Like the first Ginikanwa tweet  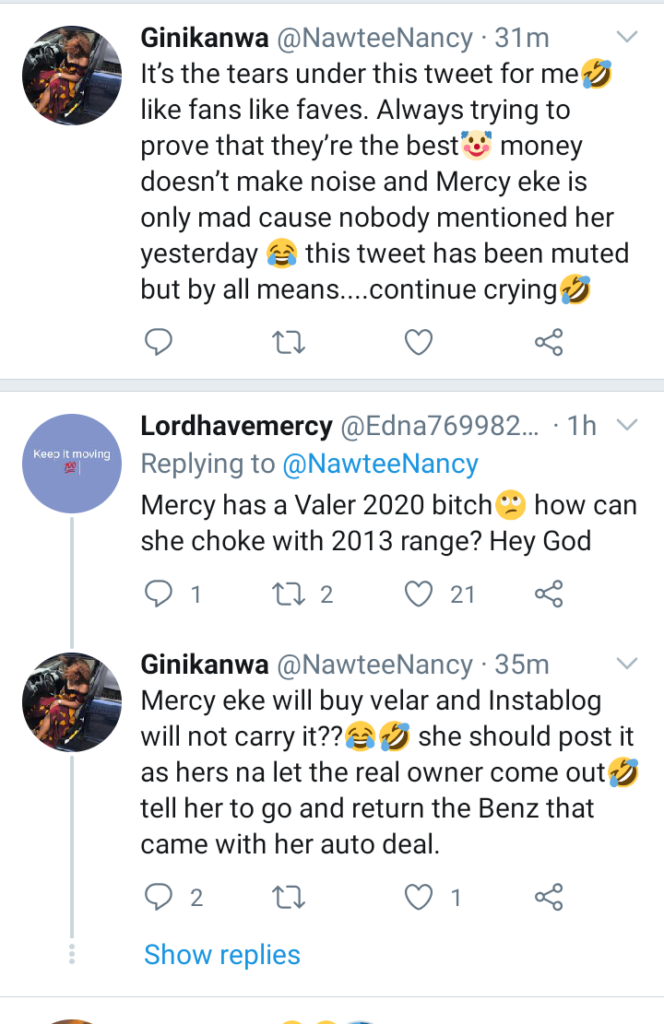tap(417, 344)
